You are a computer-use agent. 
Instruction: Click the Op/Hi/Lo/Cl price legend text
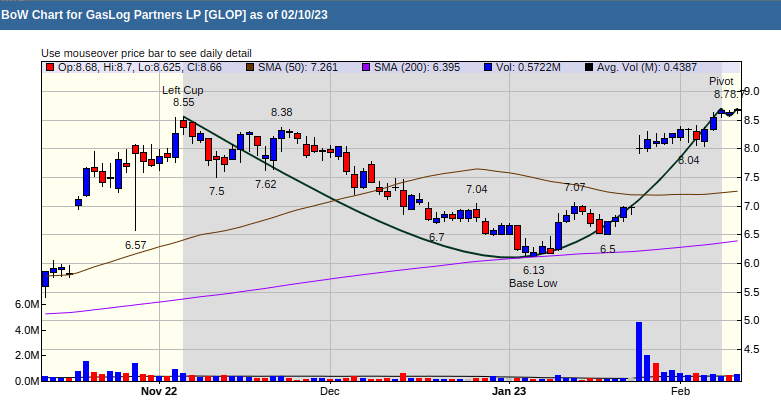pyautogui.click(x=139, y=67)
